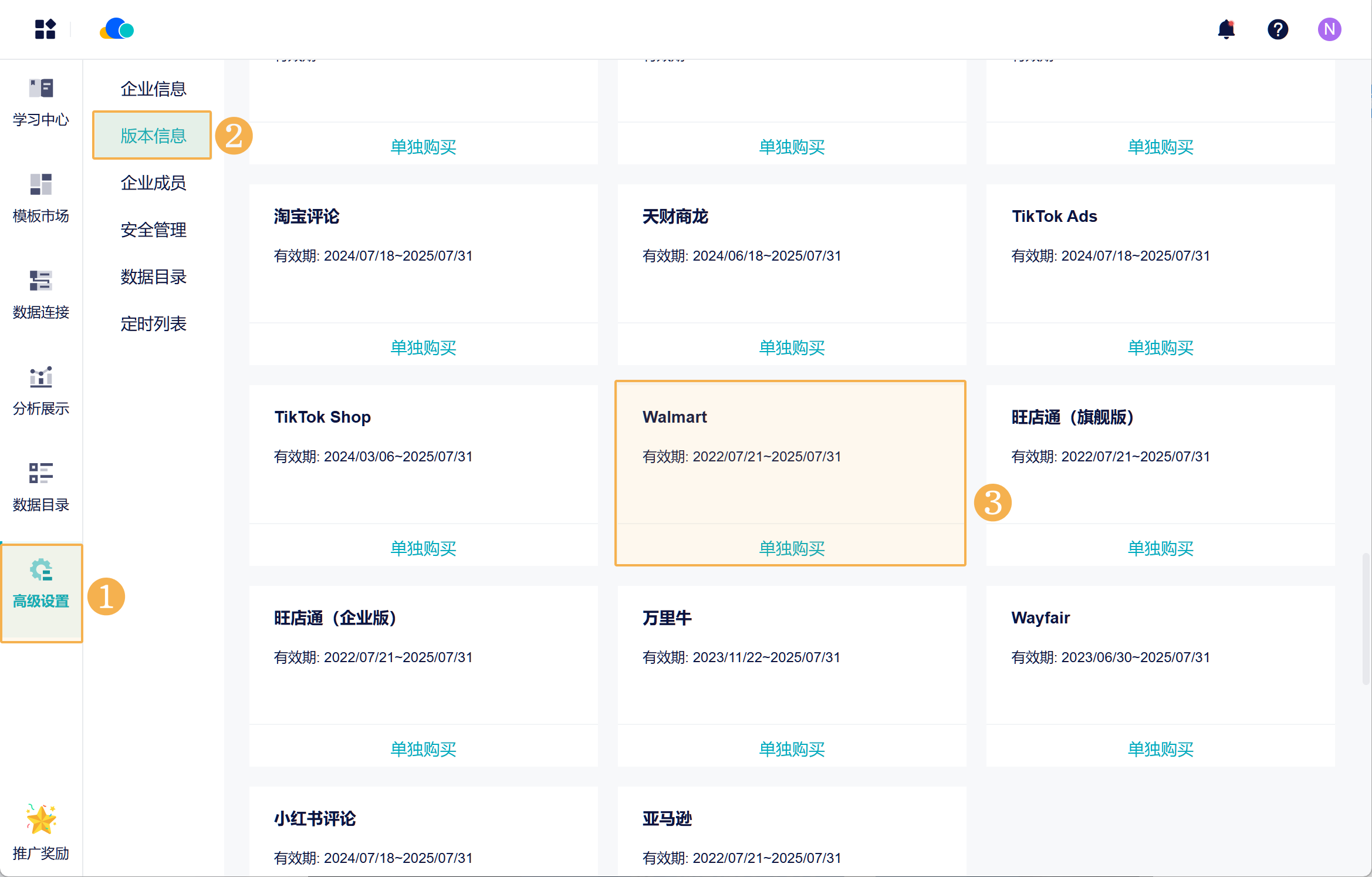Click the cloud logo icon
The height and width of the screenshot is (877, 1372).
click(x=117, y=29)
